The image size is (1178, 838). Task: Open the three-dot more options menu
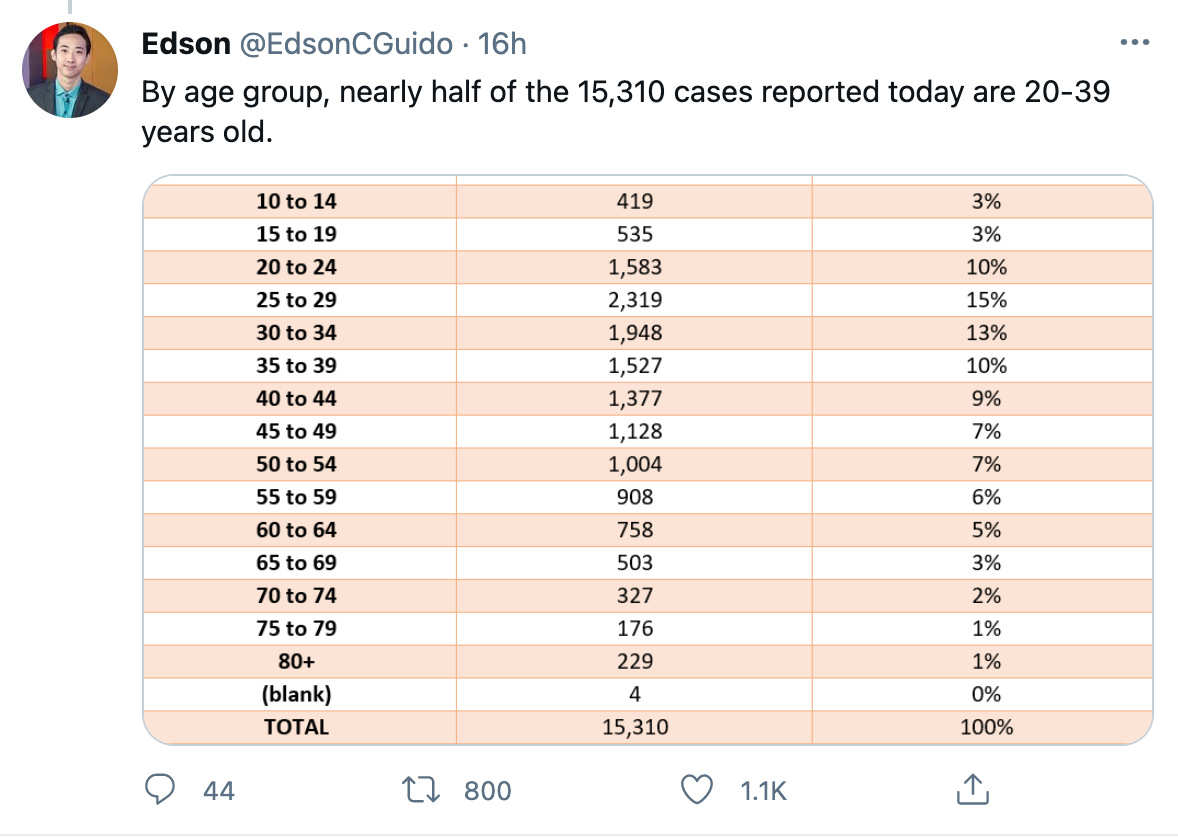click(1134, 43)
